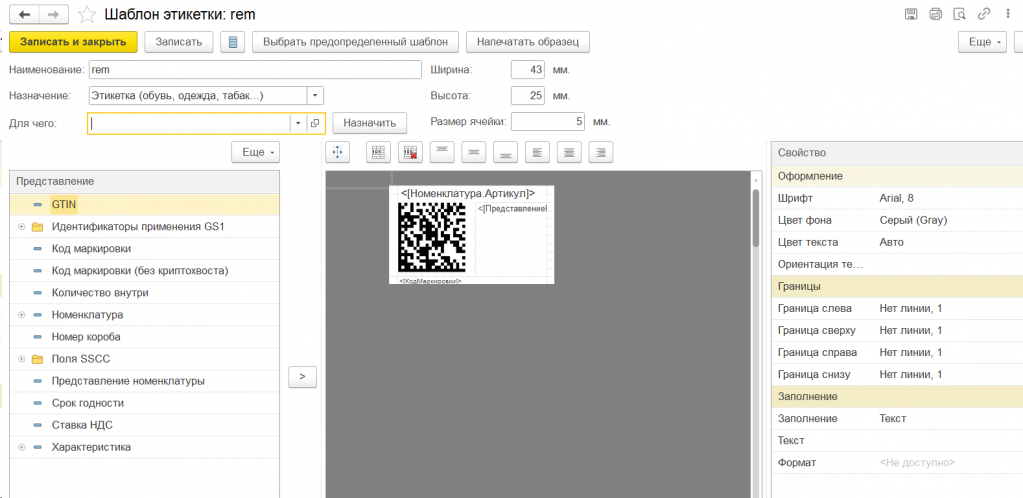
Task: Select GTIN in the field list
Action: coord(144,205)
